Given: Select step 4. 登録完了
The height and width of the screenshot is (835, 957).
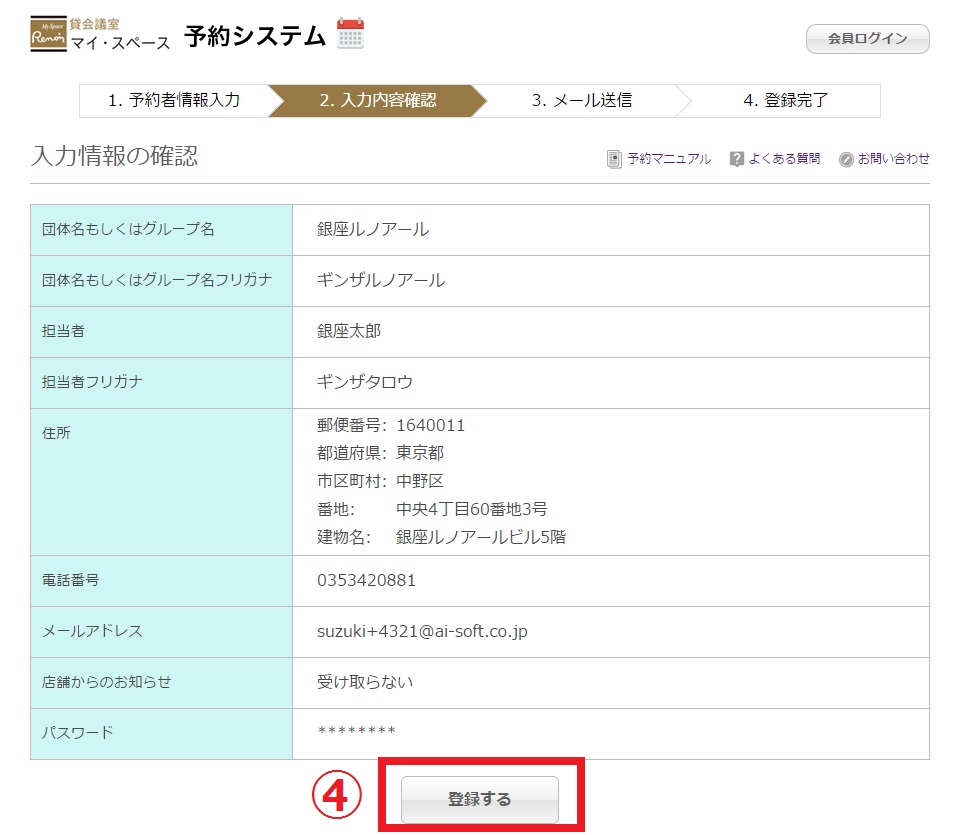Looking at the screenshot, I should [785, 101].
